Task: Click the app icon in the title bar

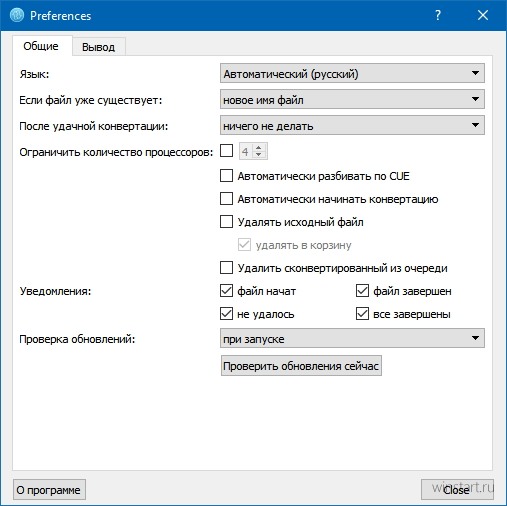Action: point(17,15)
